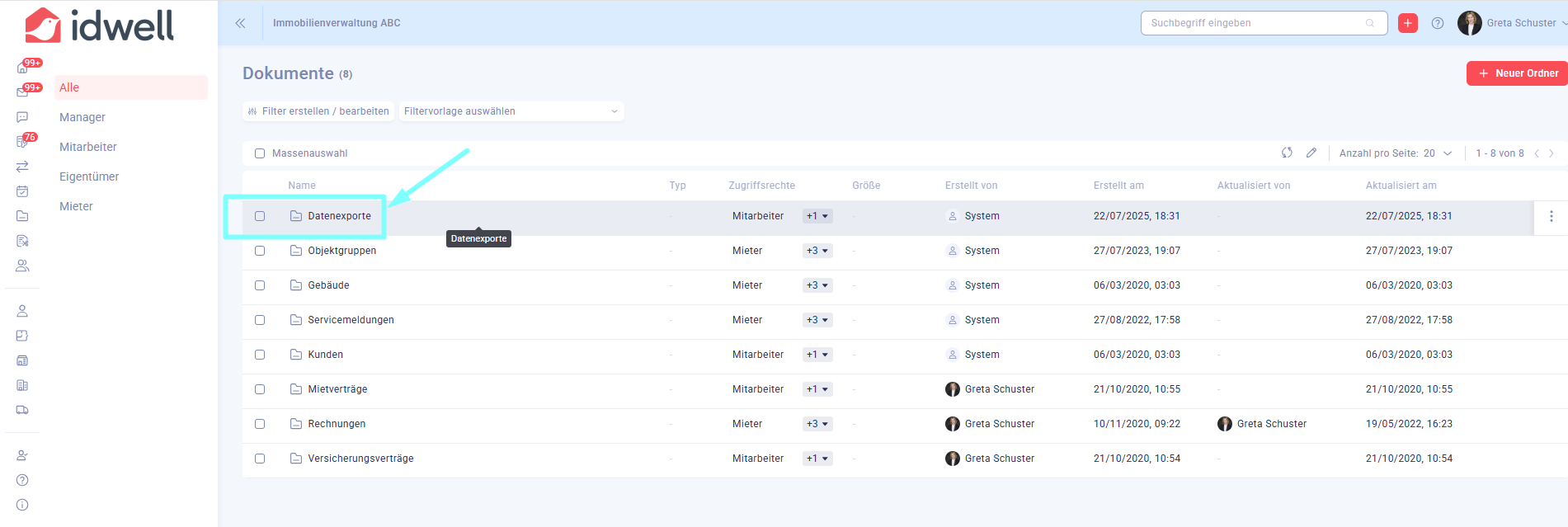Click the Neuer Ordner button

pyautogui.click(x=1518, y=73)
